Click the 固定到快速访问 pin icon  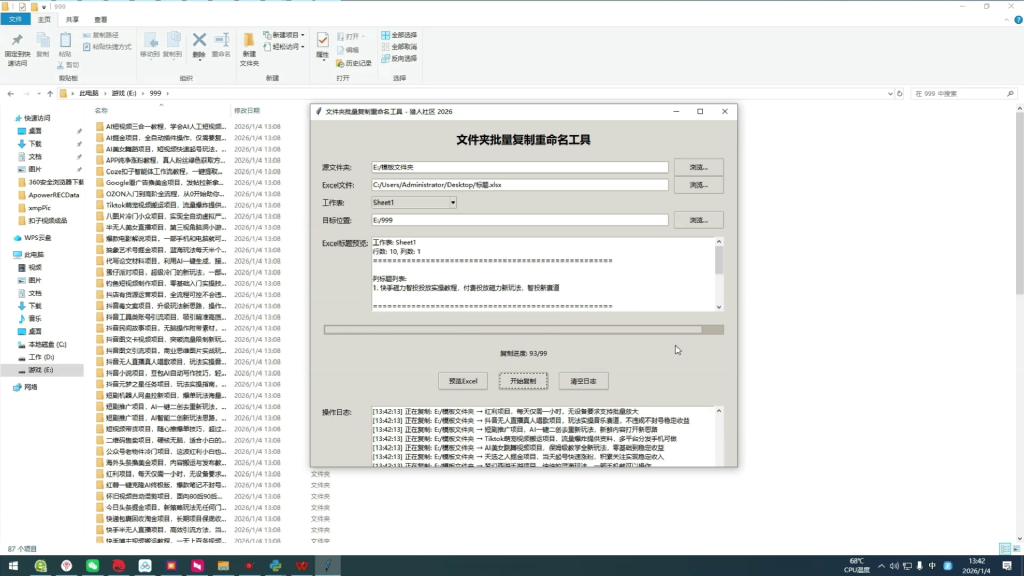pos(17,41)
